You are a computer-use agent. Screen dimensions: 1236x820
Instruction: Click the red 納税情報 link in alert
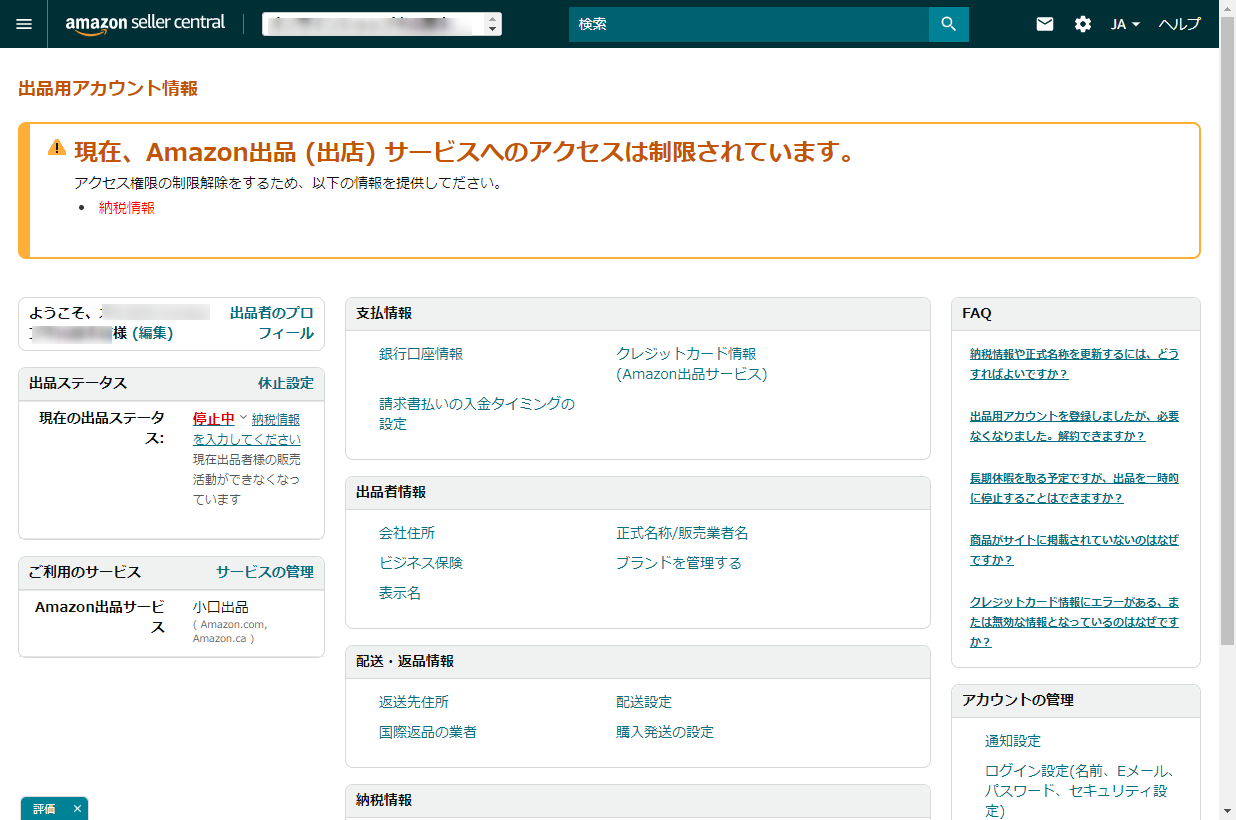coord(127,208)
